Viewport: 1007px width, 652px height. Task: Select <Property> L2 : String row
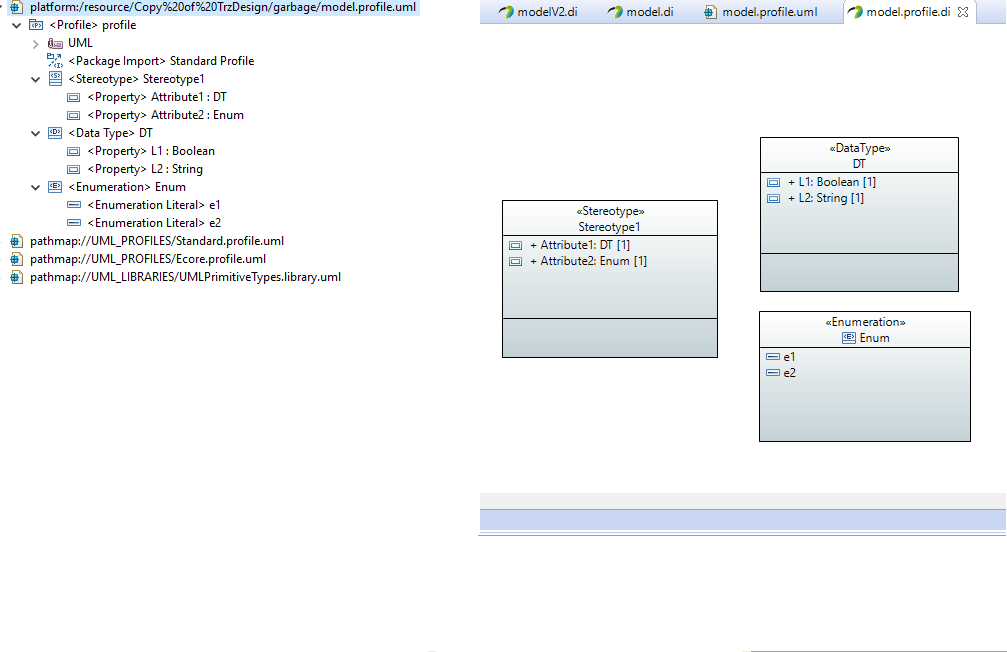[x=145, y=170]
